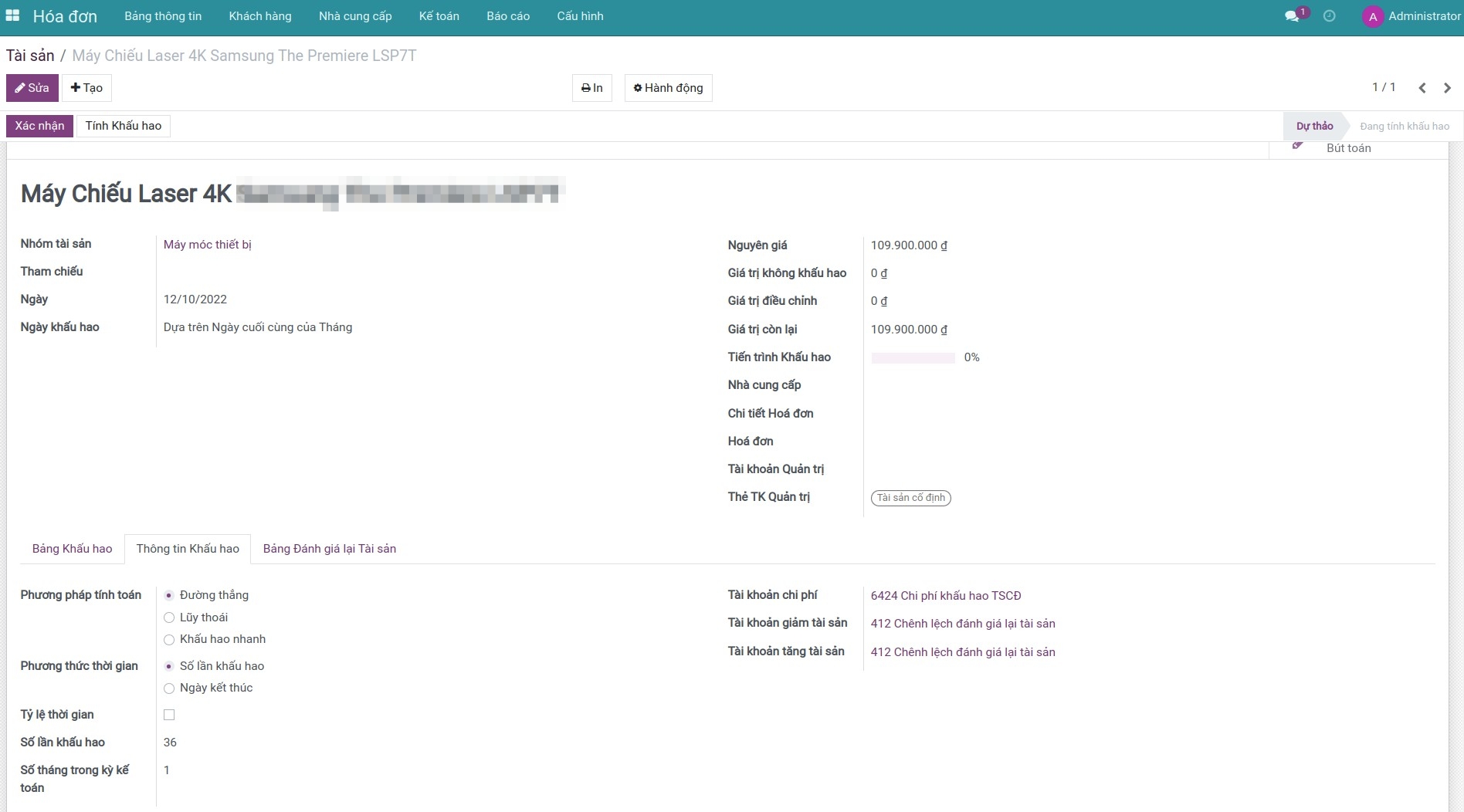This screenshot has height=812, width=1464.
Task: Click the Bút toán pencil icon
Action: coord(1298,146)
